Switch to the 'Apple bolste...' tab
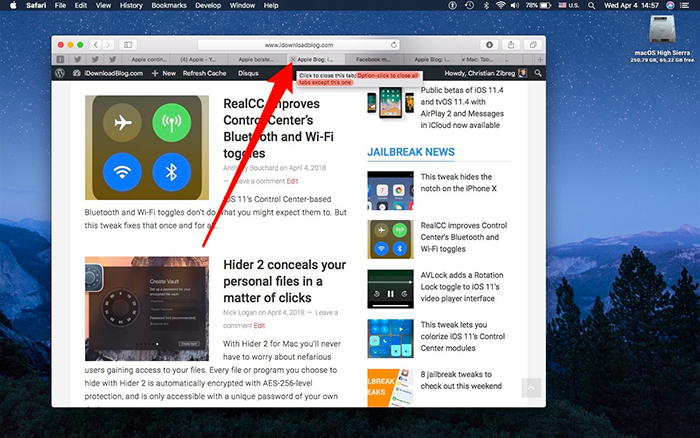This screenshot has width=700, height=438. (256, 59)
